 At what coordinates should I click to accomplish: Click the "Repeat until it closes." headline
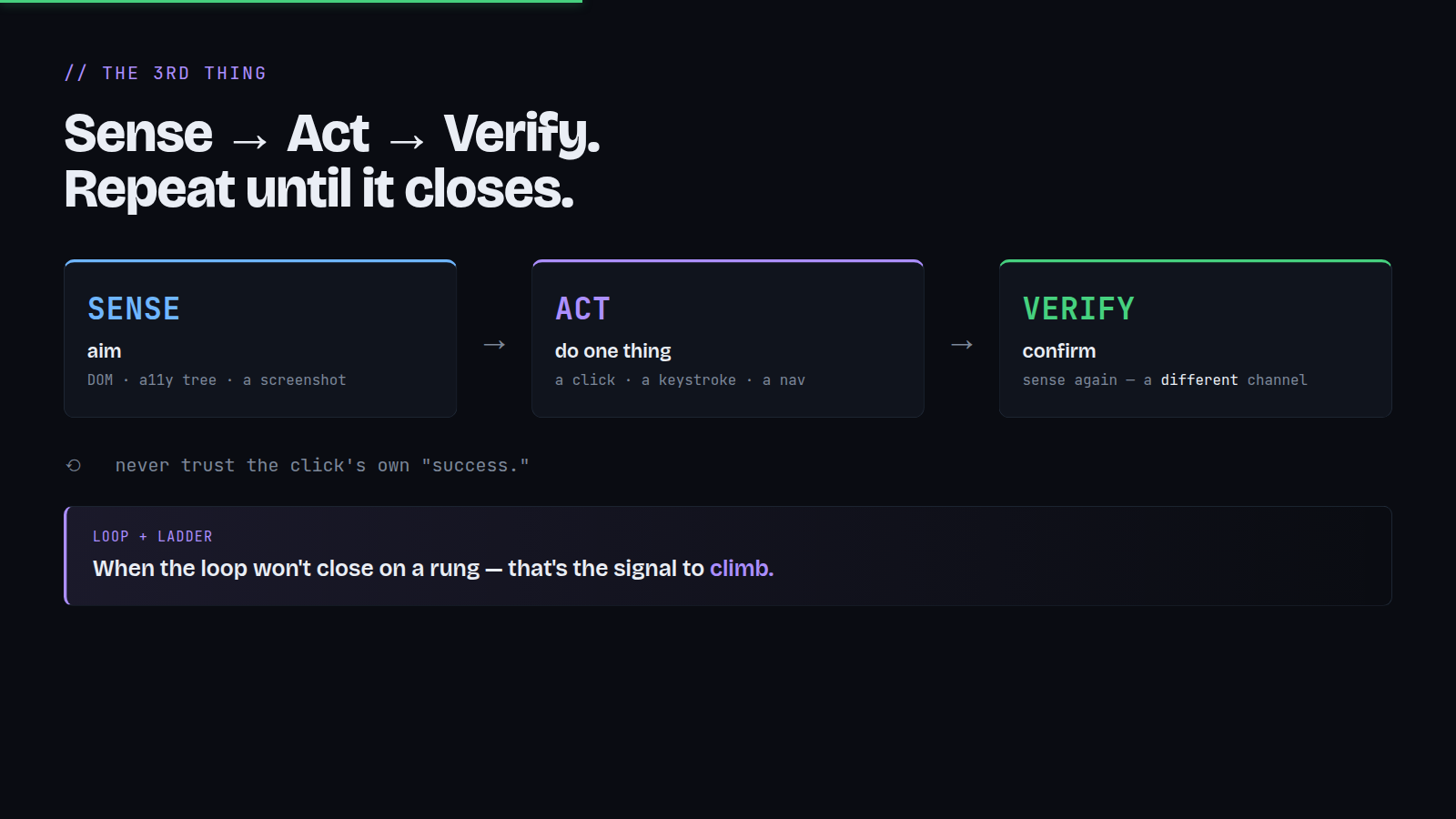[x=319, y=189]
